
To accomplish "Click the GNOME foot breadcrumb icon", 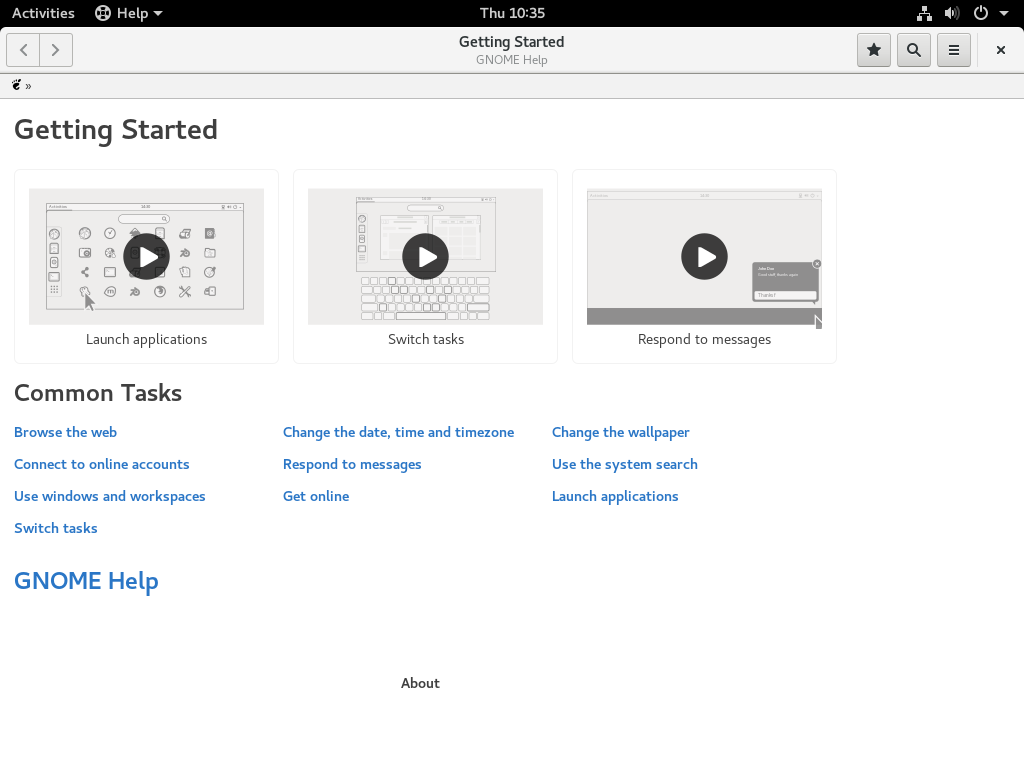I will point(17,85).
